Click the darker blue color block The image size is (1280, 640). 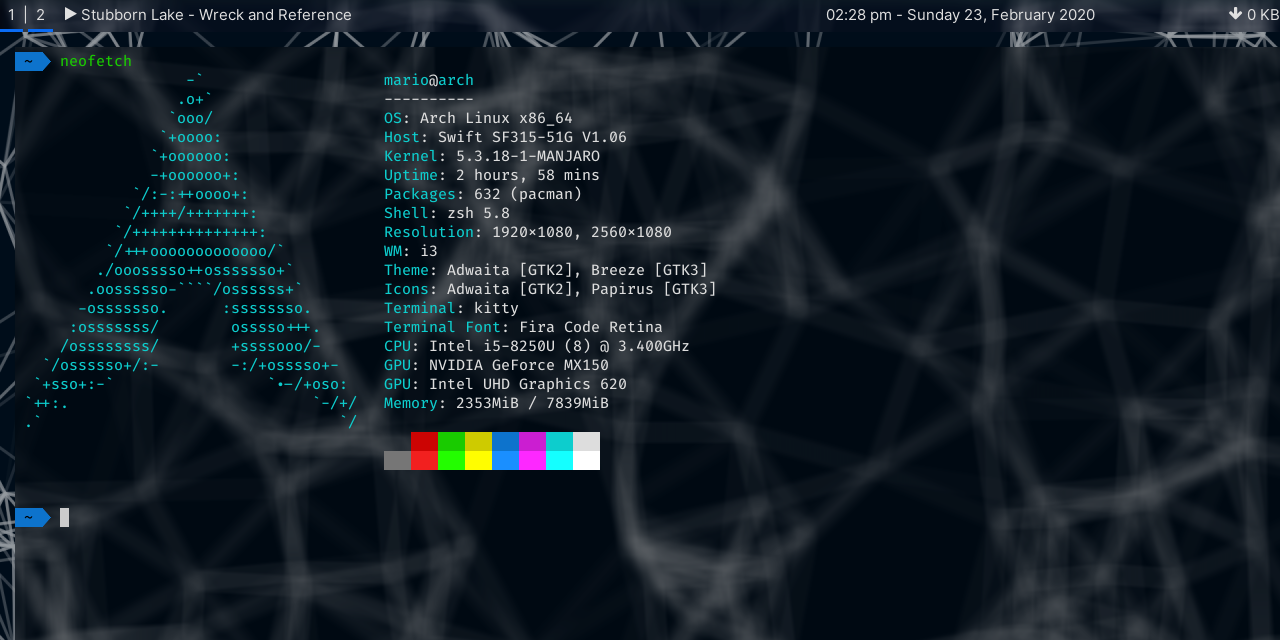point(505,441)
